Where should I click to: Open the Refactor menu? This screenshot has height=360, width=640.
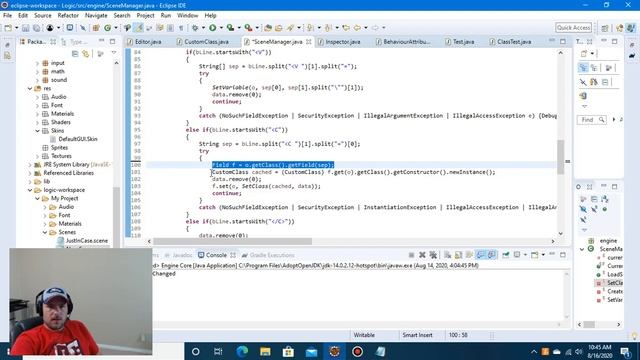pyautogui.click(x=68, y=16)
